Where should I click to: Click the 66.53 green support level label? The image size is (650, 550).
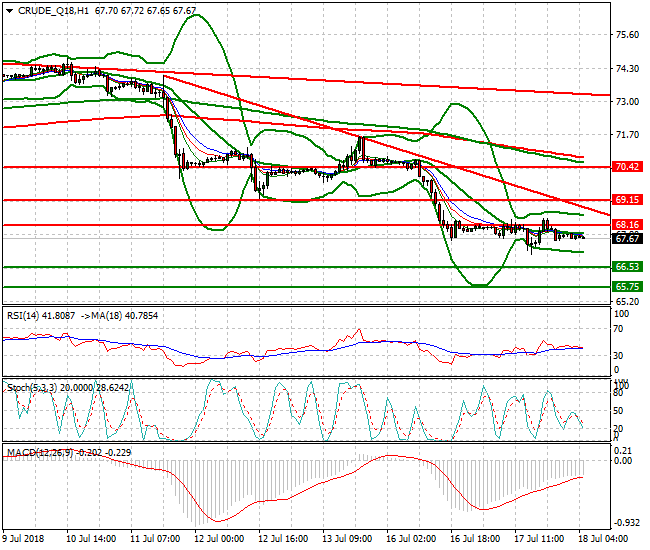627,267
